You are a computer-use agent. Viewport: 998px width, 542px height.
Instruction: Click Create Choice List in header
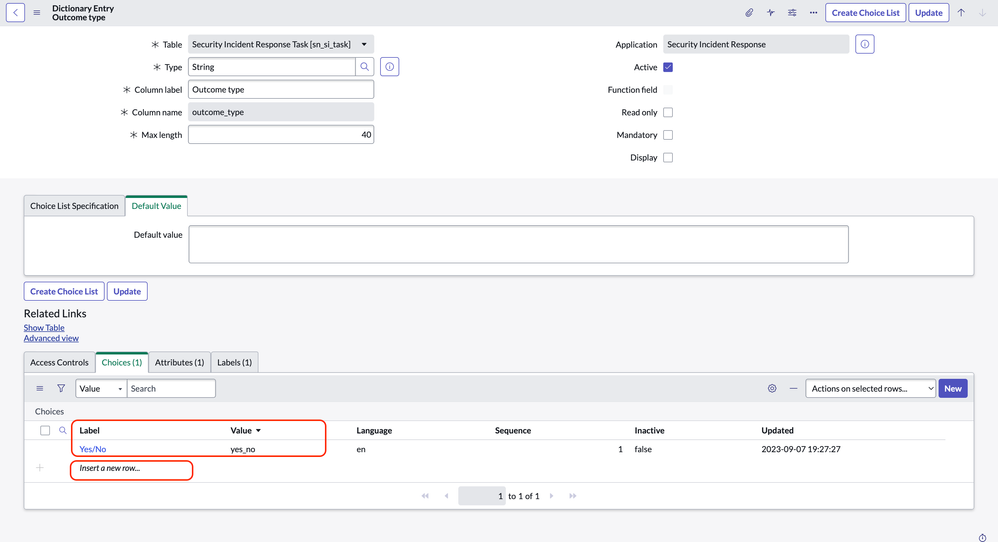click(866, 13)
